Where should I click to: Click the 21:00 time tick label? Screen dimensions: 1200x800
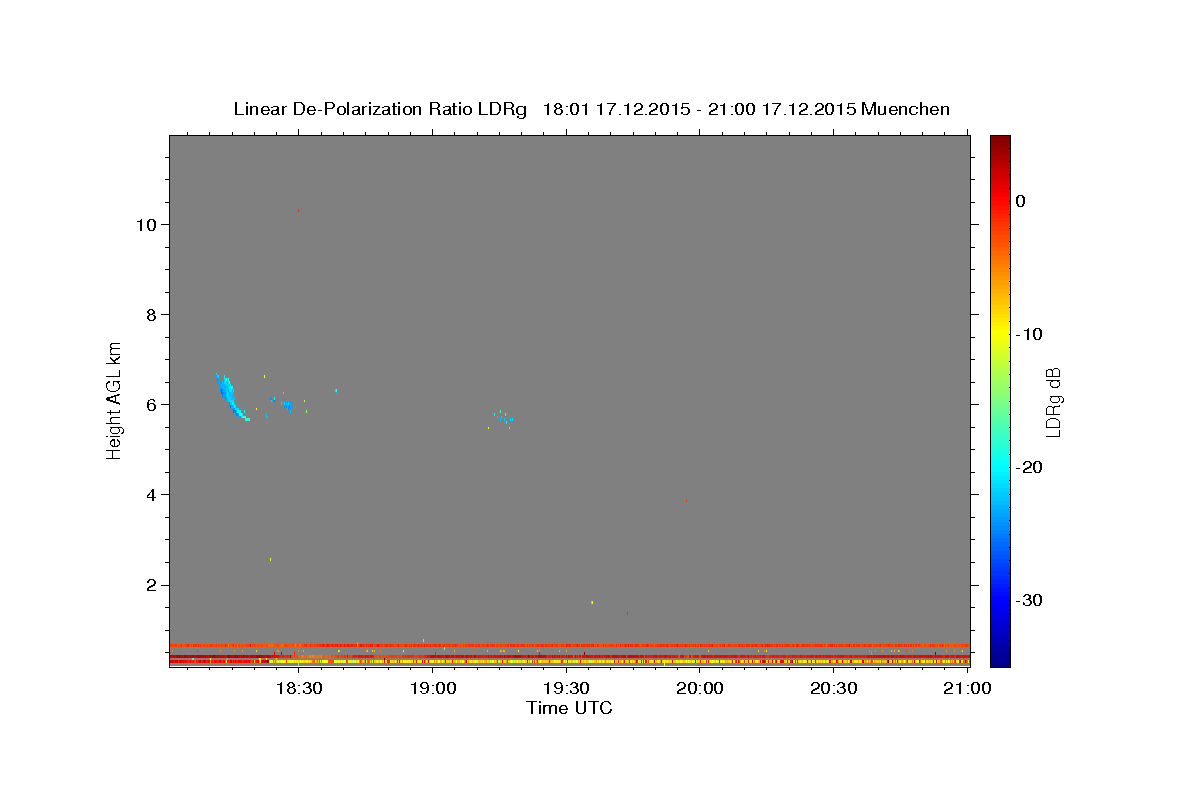click(967, 688)
